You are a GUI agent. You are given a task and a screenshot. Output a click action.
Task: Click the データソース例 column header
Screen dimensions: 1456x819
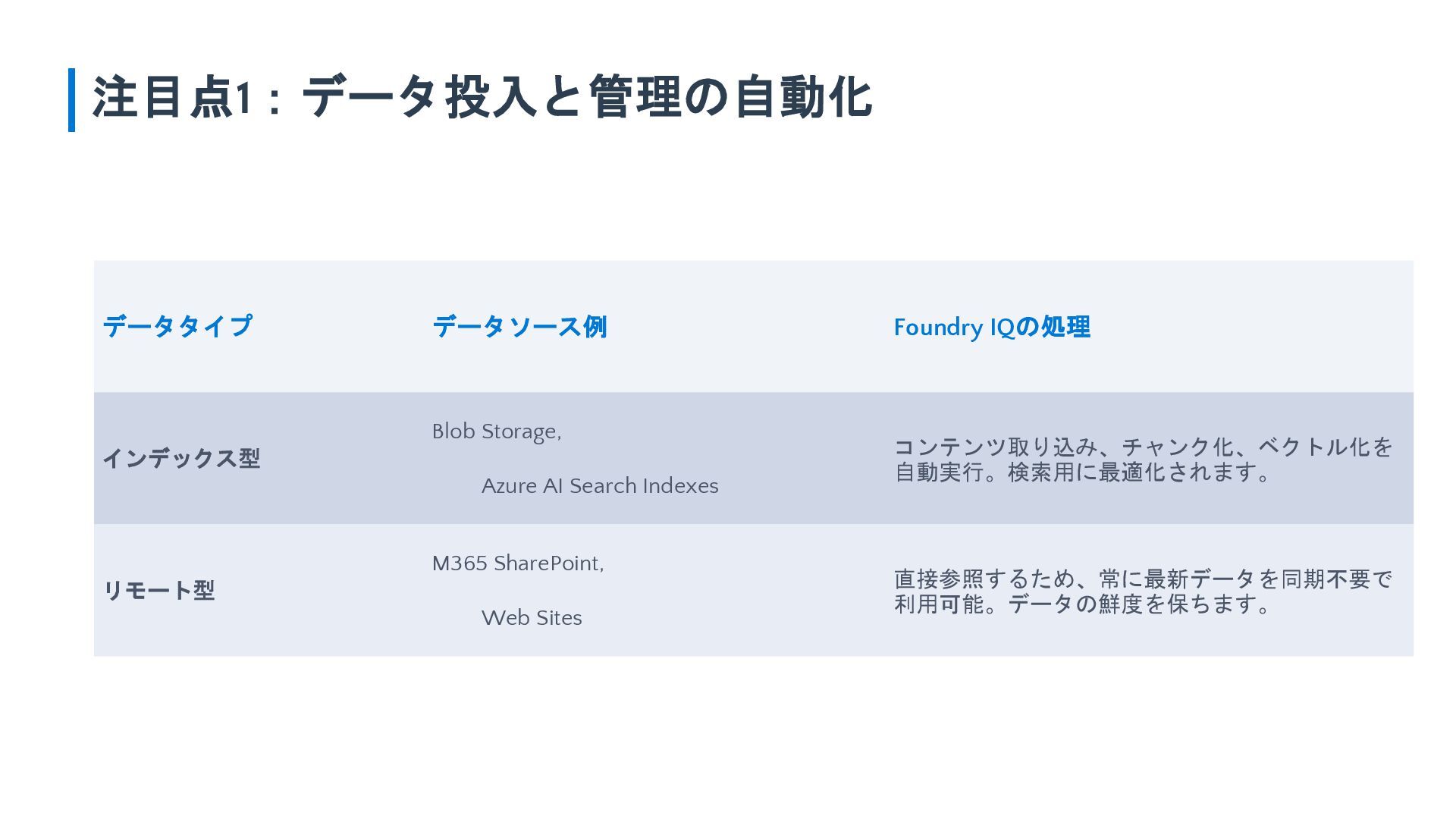tap(519, 327)
